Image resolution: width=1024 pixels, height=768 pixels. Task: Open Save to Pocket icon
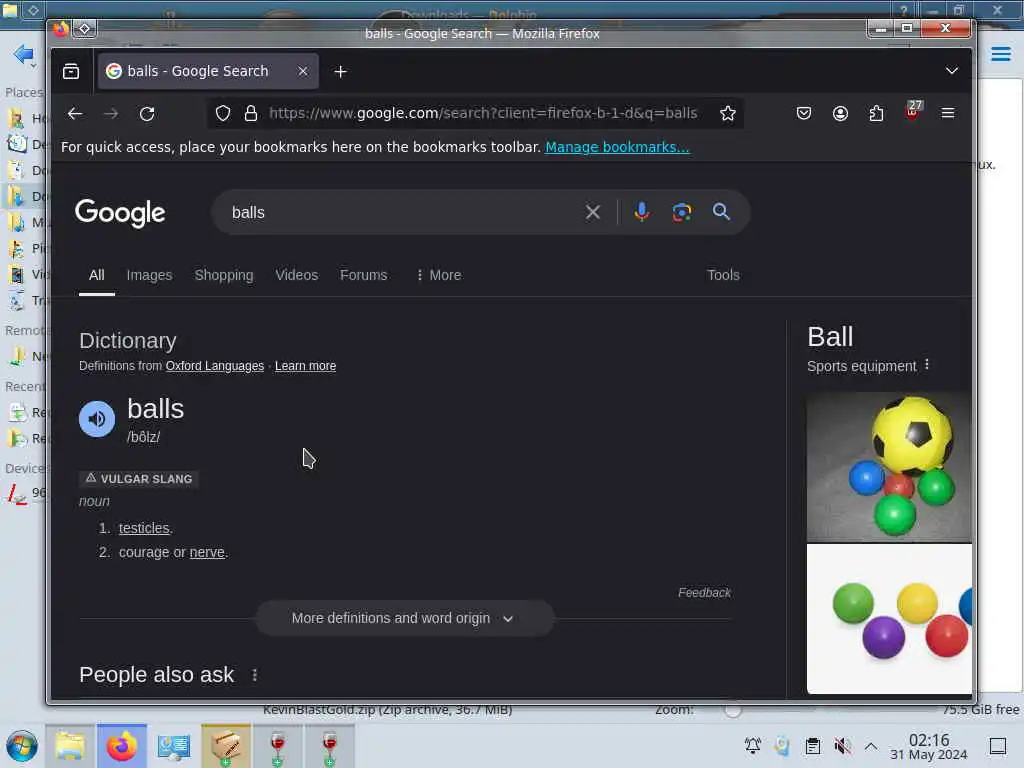(x=804, y=114)
